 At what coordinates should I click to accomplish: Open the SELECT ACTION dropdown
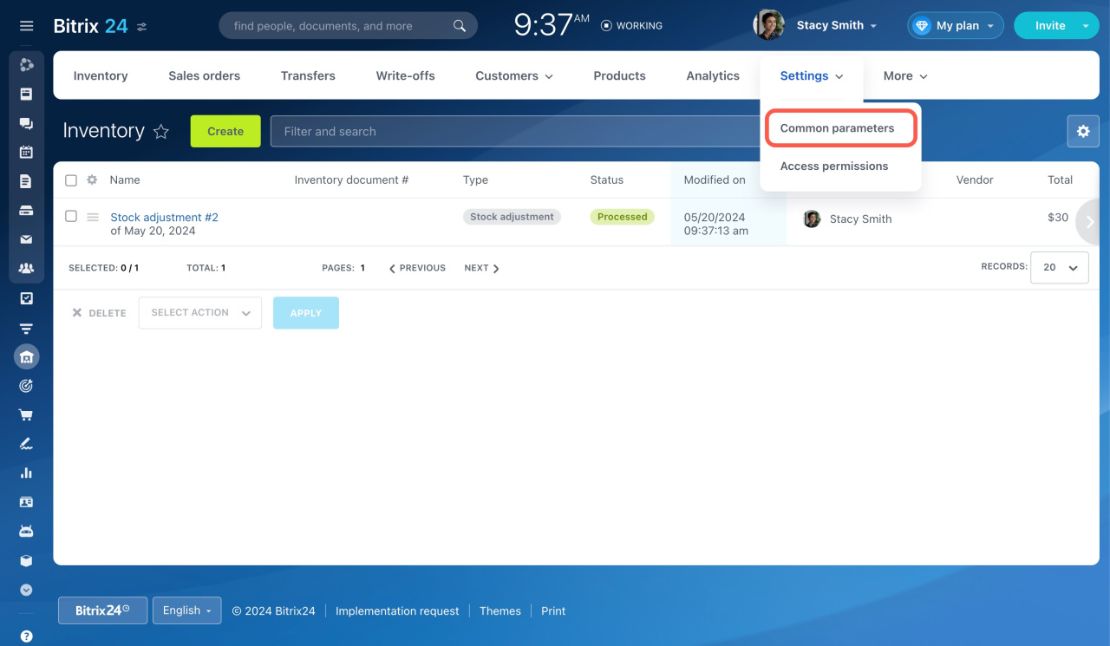(200, 313)
